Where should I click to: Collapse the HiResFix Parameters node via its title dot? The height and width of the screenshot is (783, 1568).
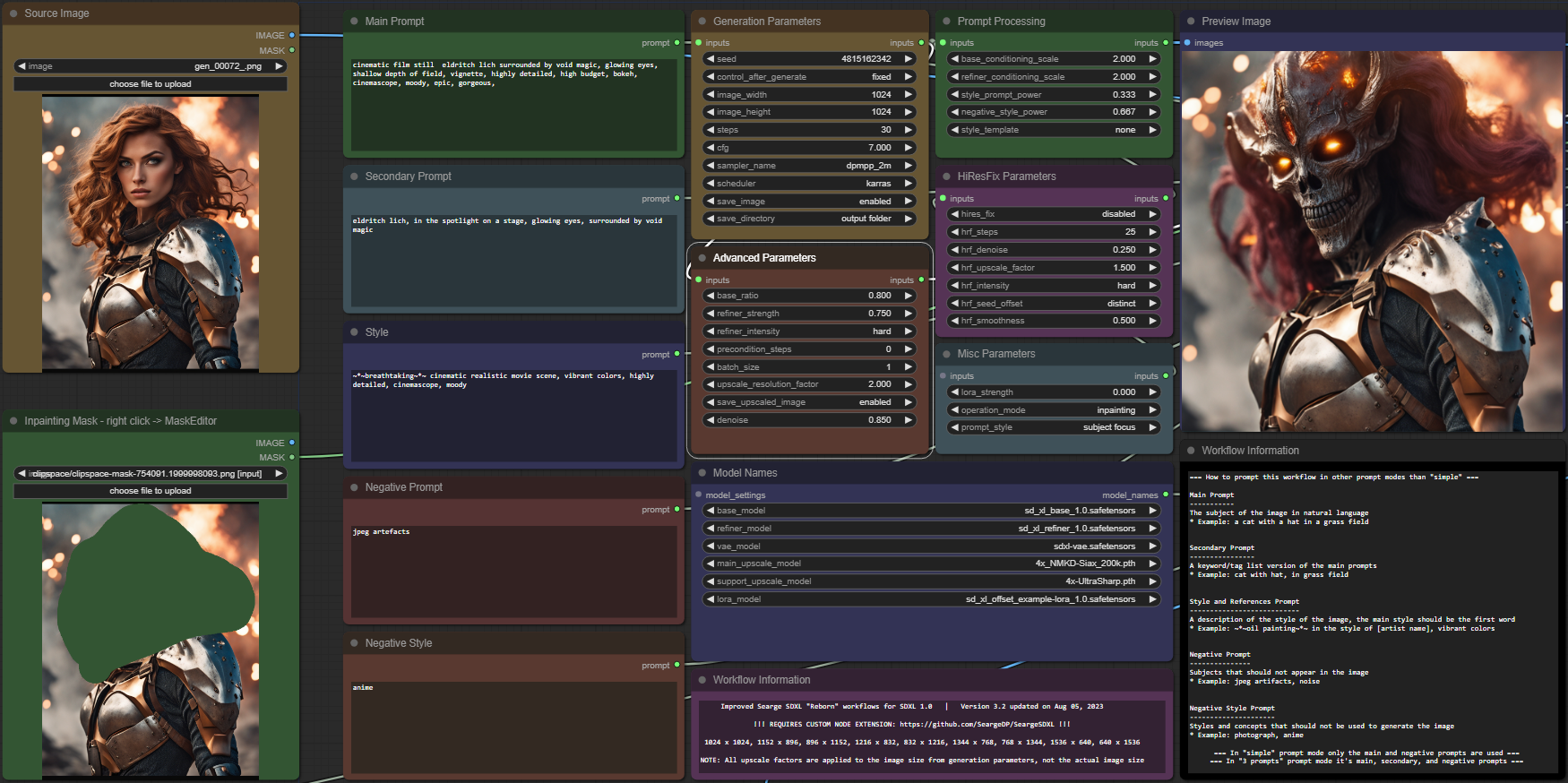pos(946,176)
